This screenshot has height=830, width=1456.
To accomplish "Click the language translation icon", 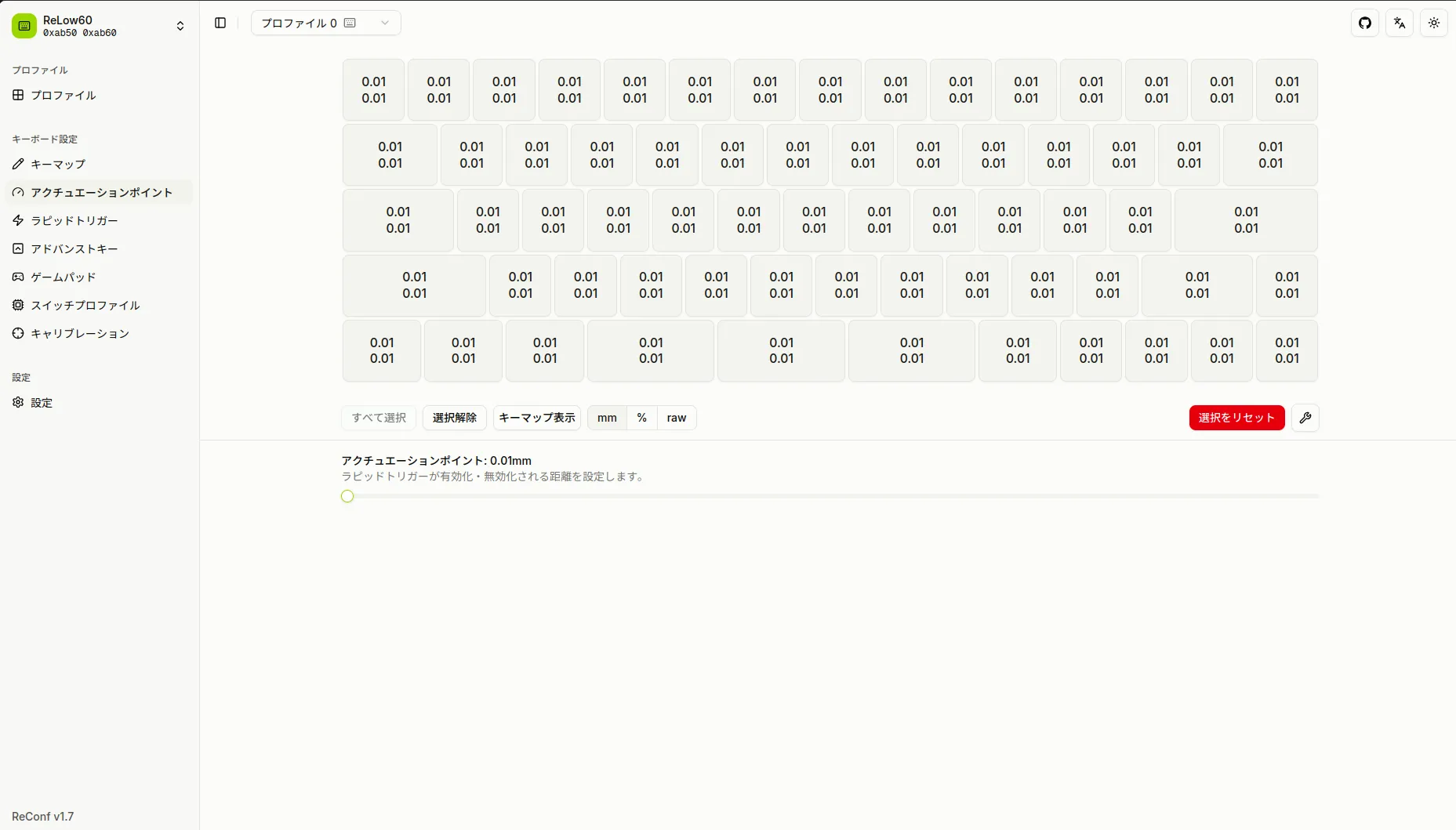I will [1400, 23].
